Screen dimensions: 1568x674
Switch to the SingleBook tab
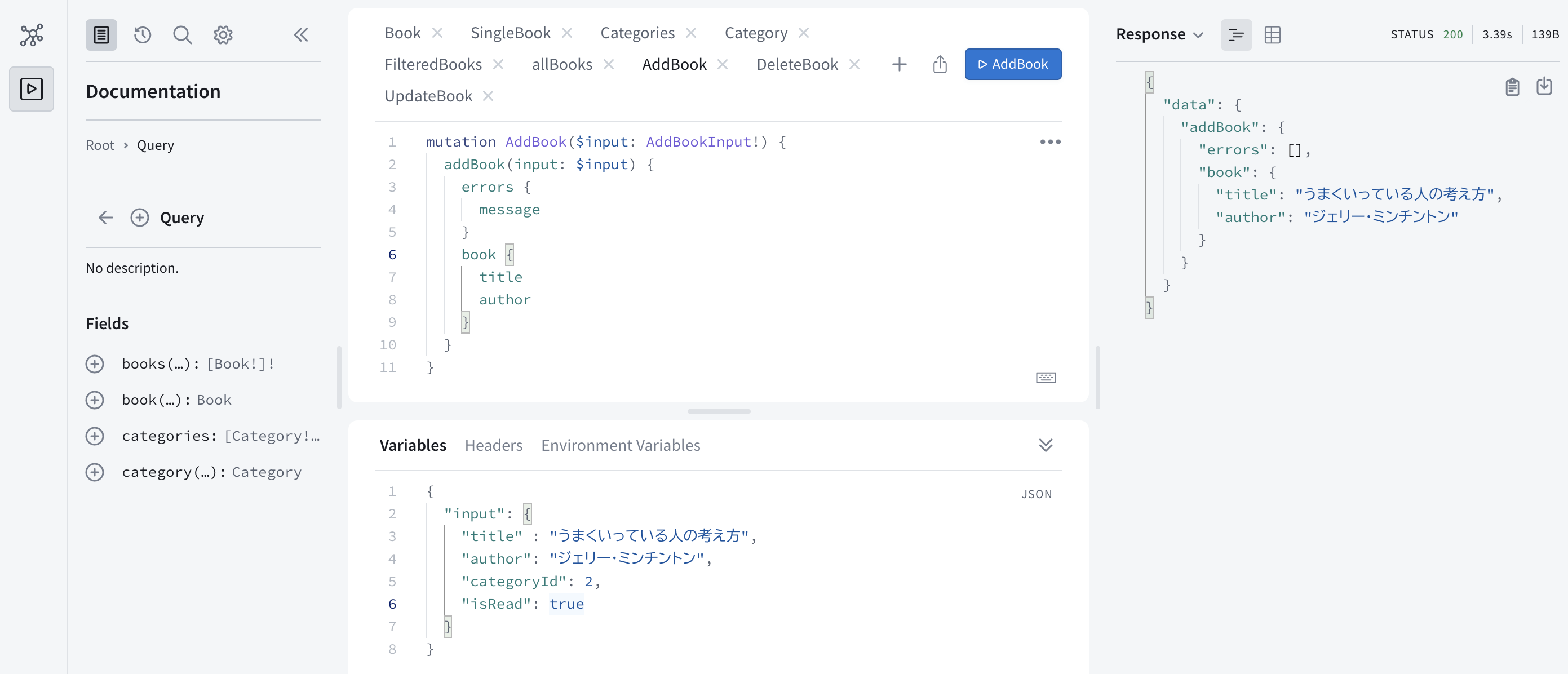tap(510, 32)
